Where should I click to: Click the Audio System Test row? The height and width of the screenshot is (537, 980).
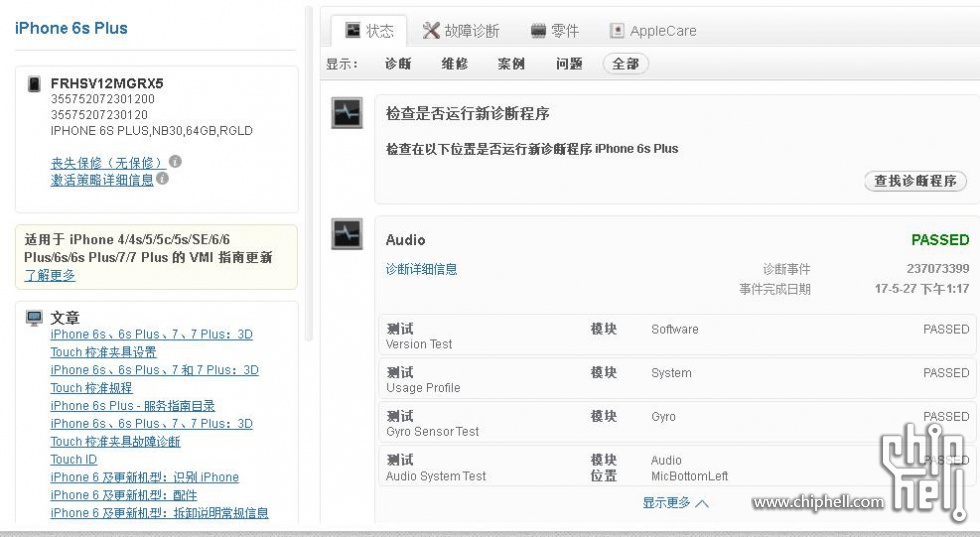point(677,468)
